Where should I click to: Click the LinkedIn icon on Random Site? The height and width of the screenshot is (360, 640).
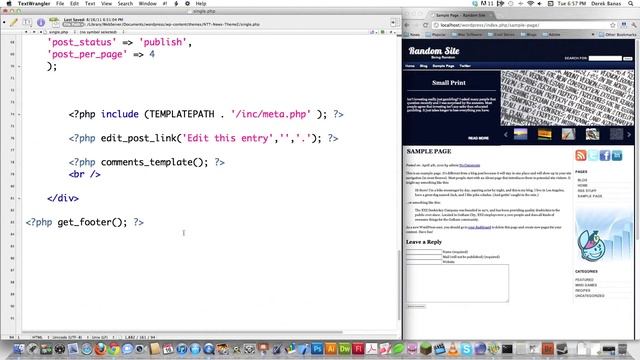[617, 156]
